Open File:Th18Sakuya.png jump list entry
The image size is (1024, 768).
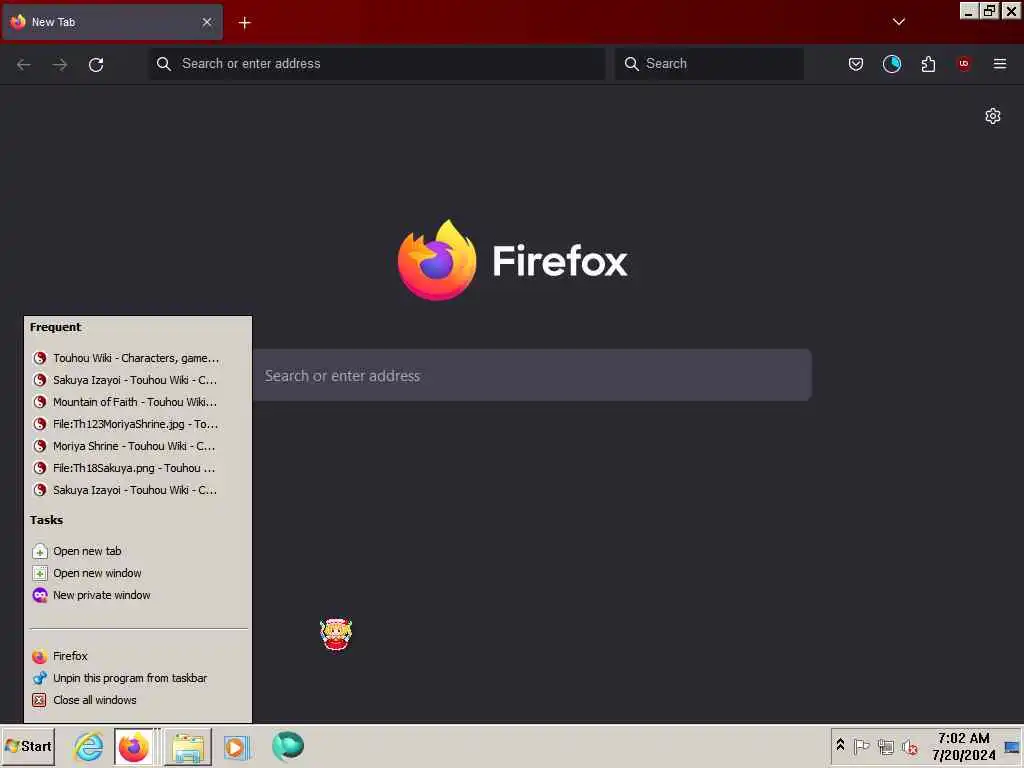click(x=137, y=468)
